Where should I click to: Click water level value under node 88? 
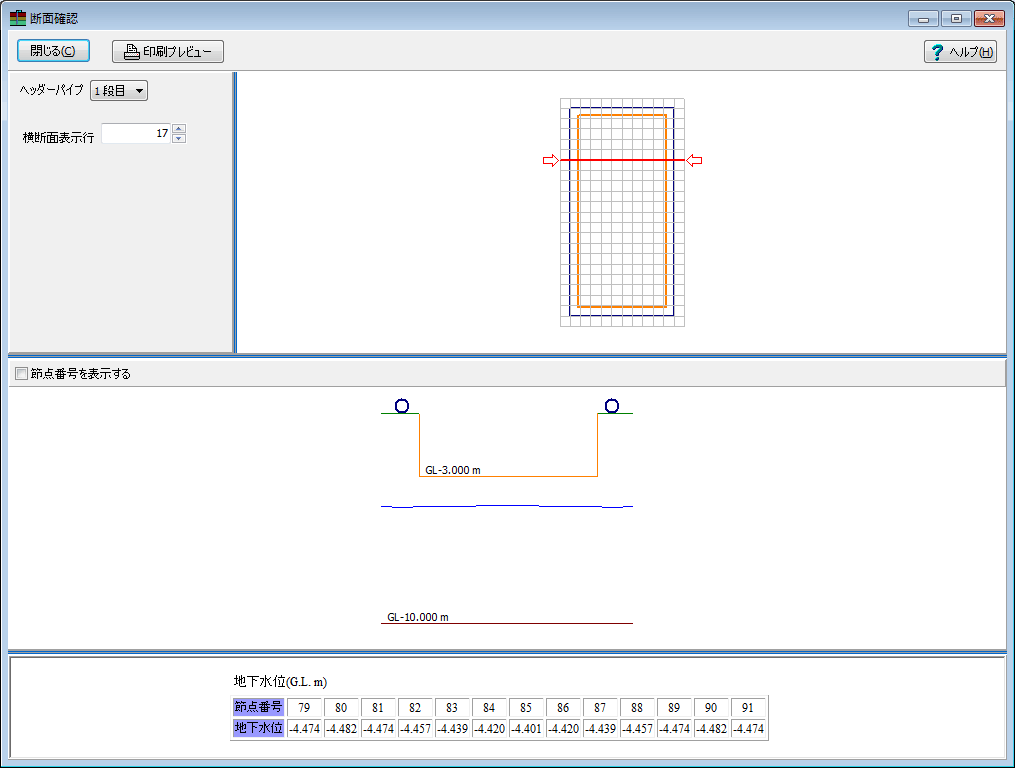[637, 728]
